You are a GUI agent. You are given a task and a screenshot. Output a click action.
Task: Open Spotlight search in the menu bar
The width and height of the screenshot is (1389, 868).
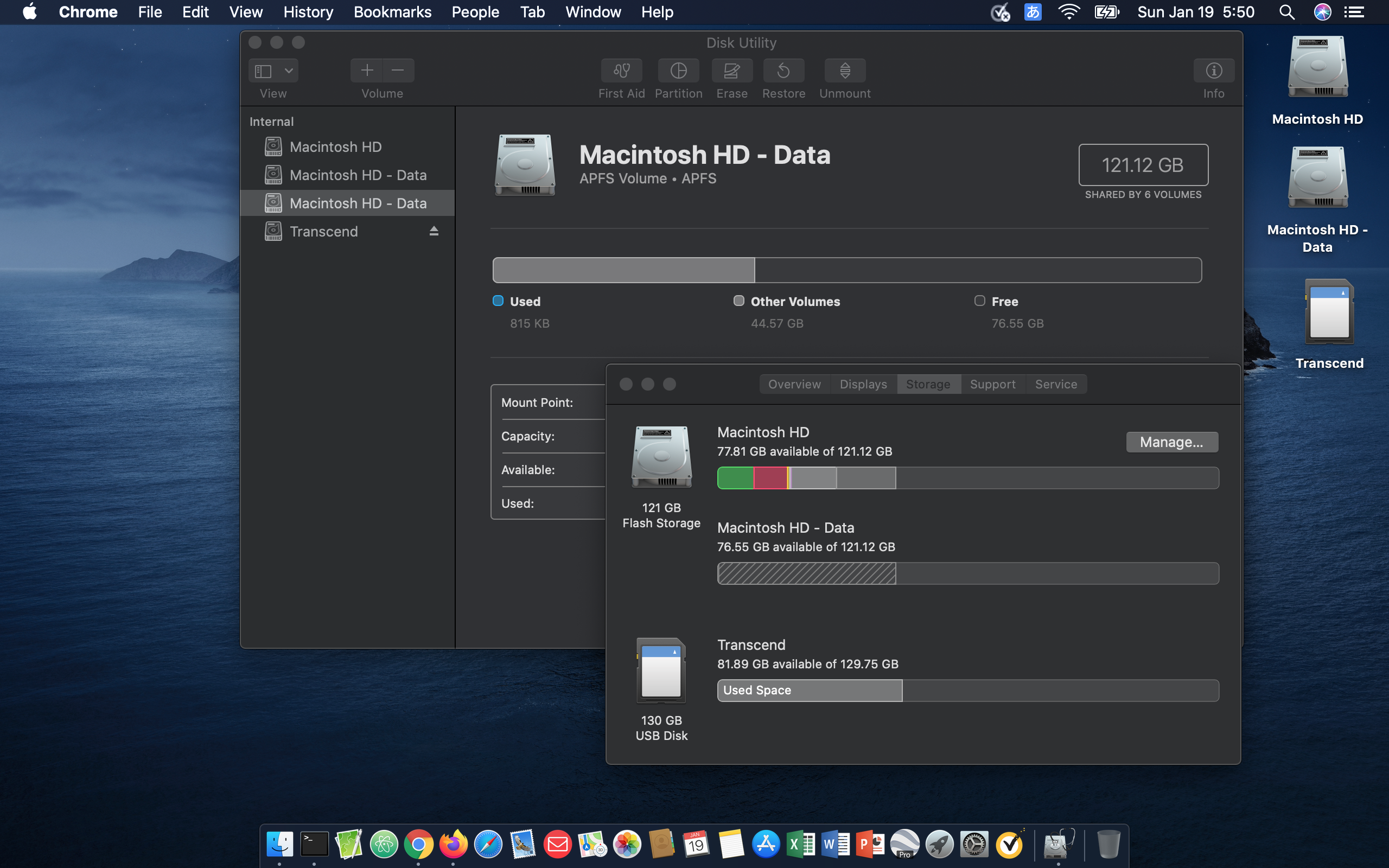pos(1286,12)
